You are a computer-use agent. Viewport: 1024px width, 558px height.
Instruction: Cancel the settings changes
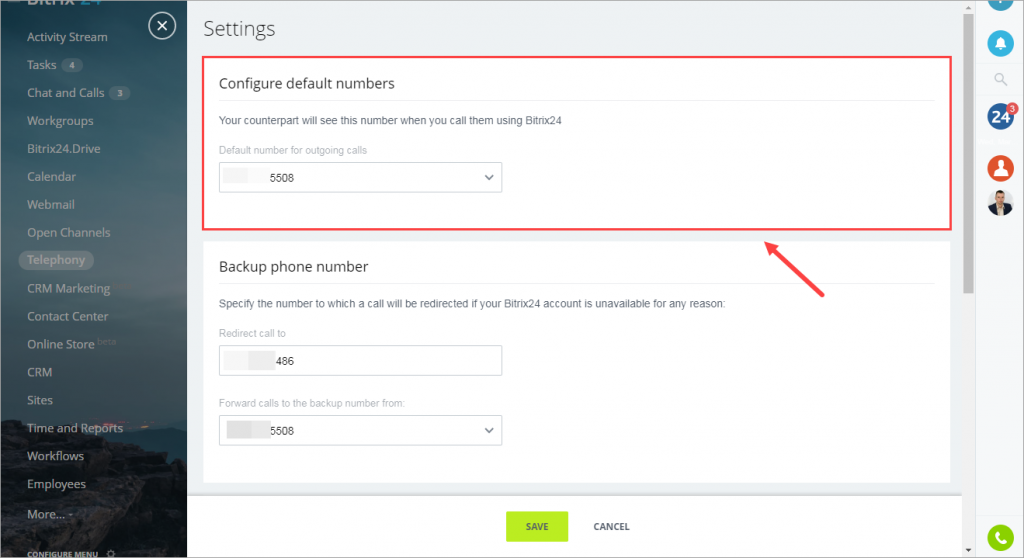611,526
